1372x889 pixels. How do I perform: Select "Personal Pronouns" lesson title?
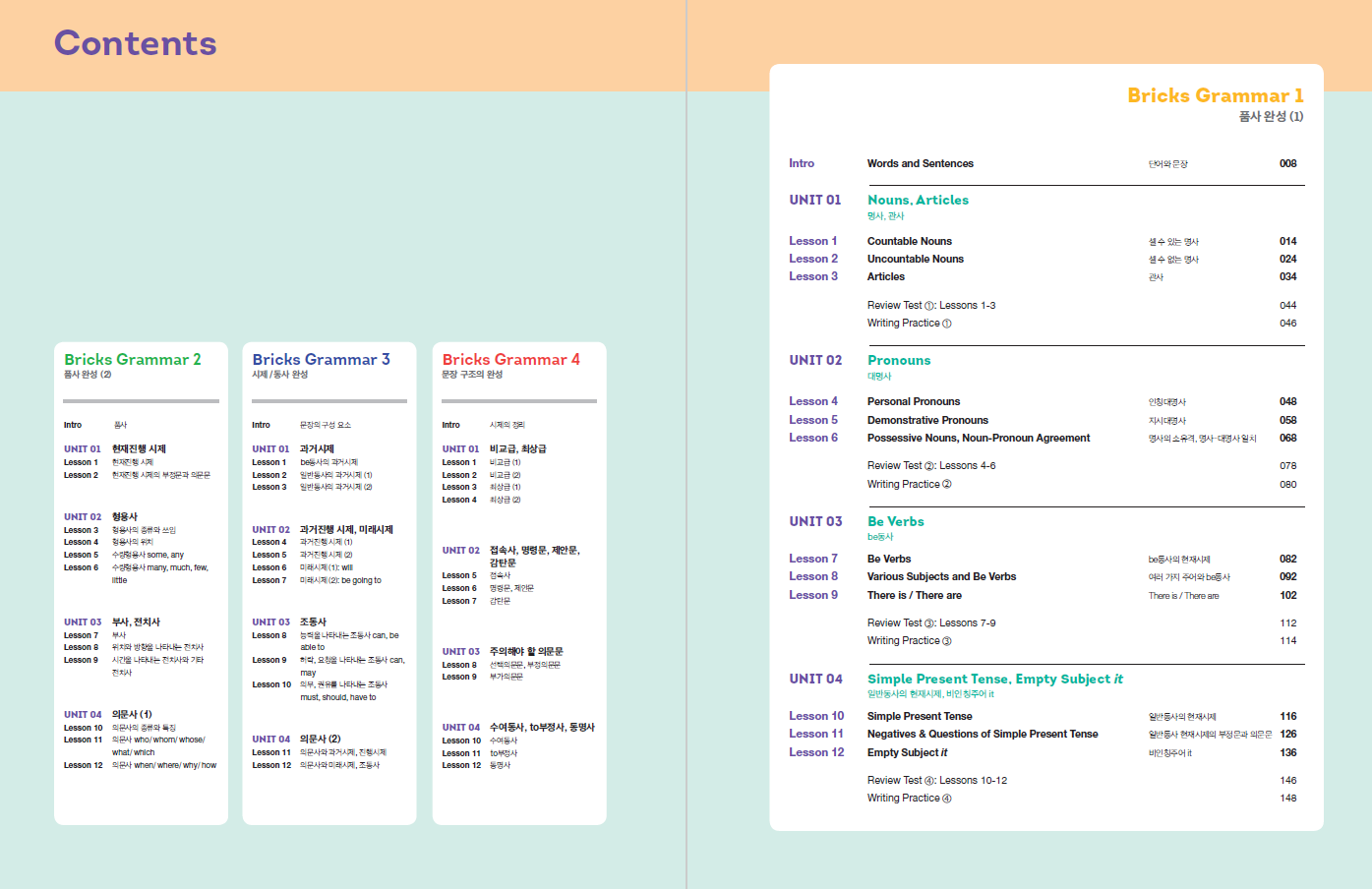click(914, 401)
